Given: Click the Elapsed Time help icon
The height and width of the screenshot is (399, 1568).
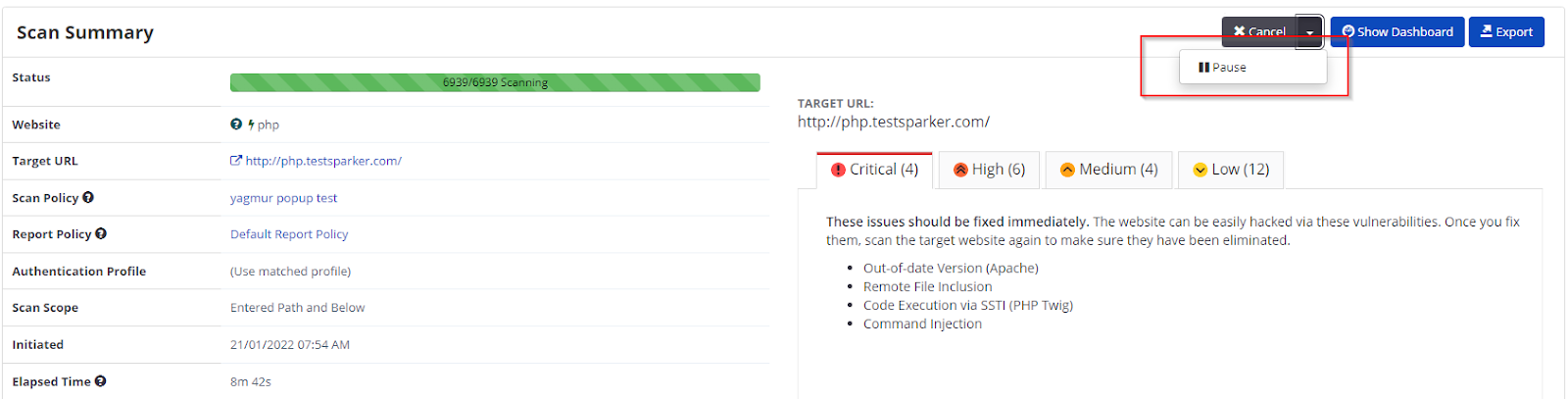Looking at the screenshot, I should (x=101, y=381).
